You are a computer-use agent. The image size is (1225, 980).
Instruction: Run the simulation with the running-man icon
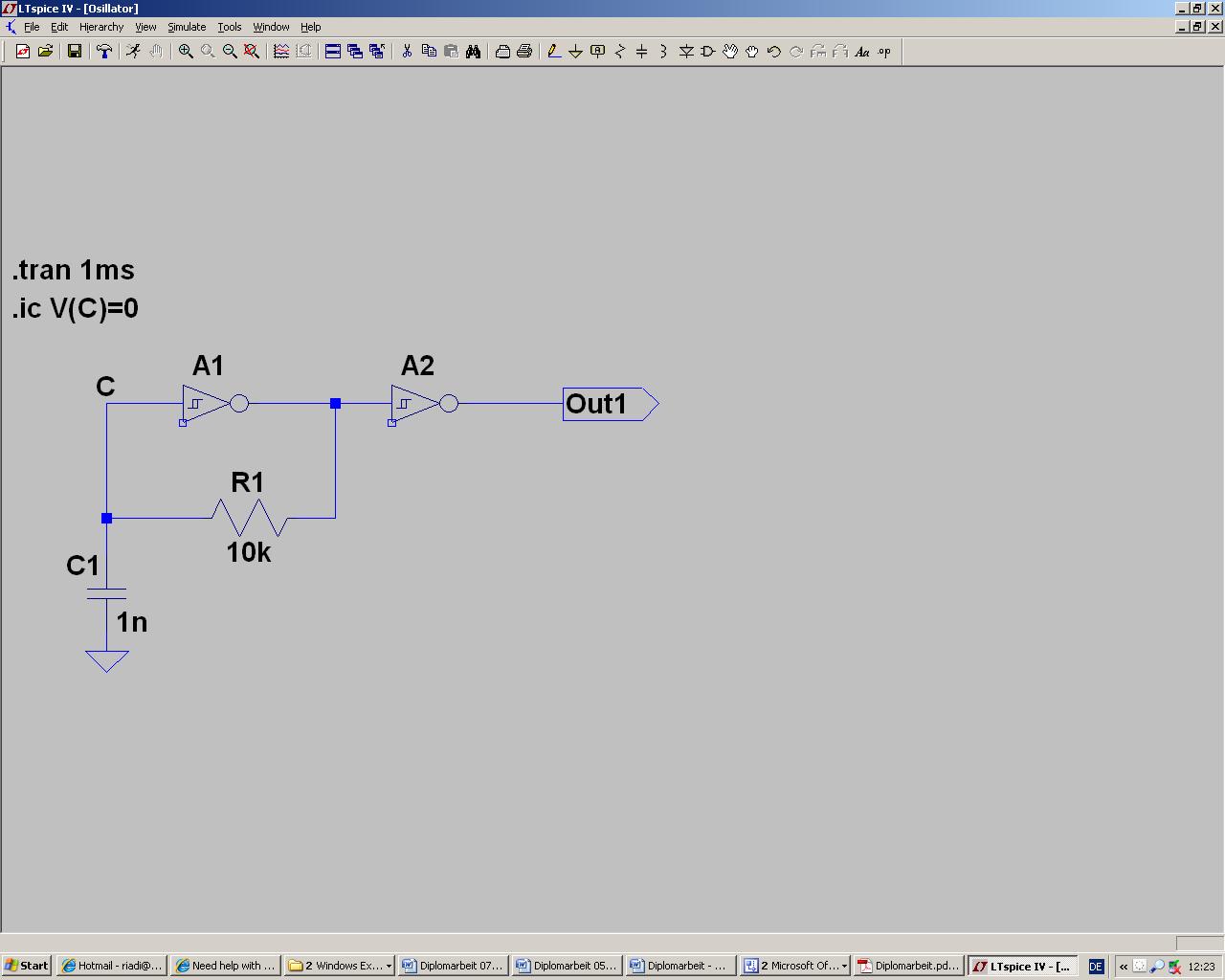coord(133,52)
